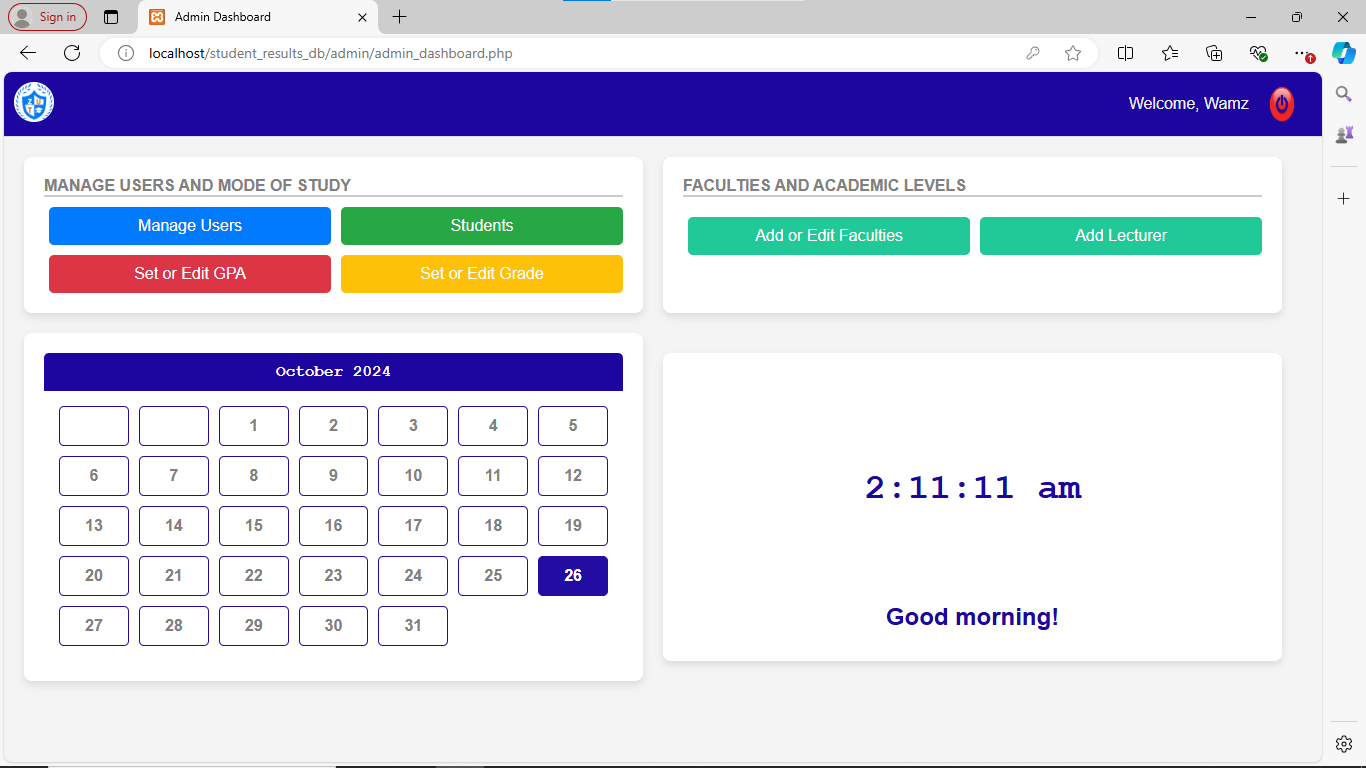This screenshot has height=768, width=1366.
Task: Open the Copilot icon in browser toolbar
Action: click(x=1343, y=53)
